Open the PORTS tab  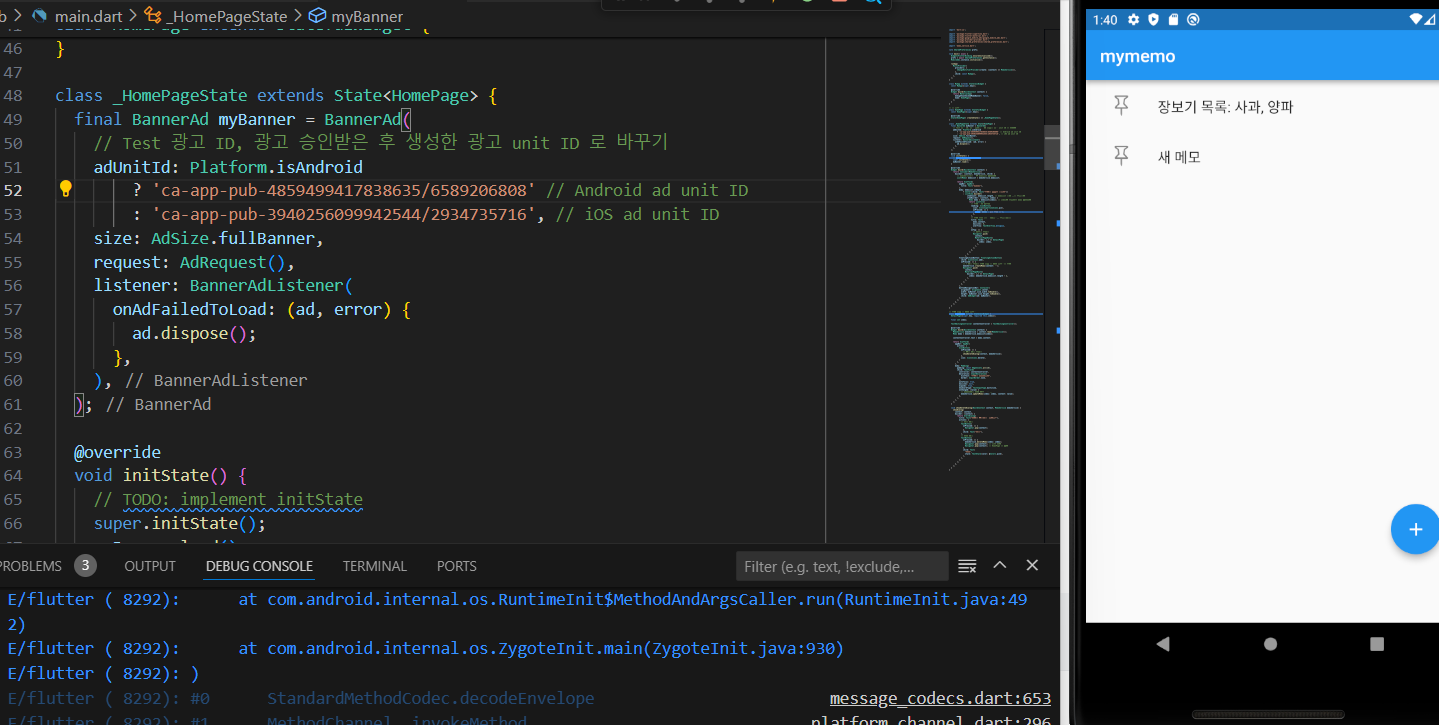pos(457,566)
